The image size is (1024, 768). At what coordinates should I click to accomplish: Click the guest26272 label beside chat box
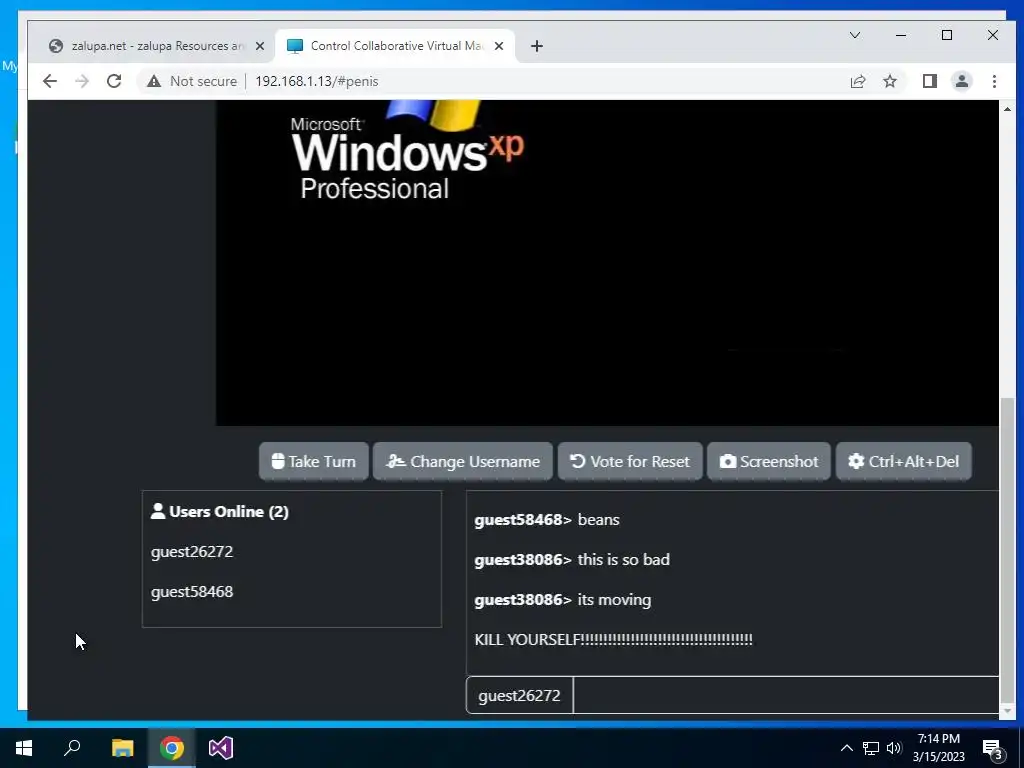tap(519, 695)
